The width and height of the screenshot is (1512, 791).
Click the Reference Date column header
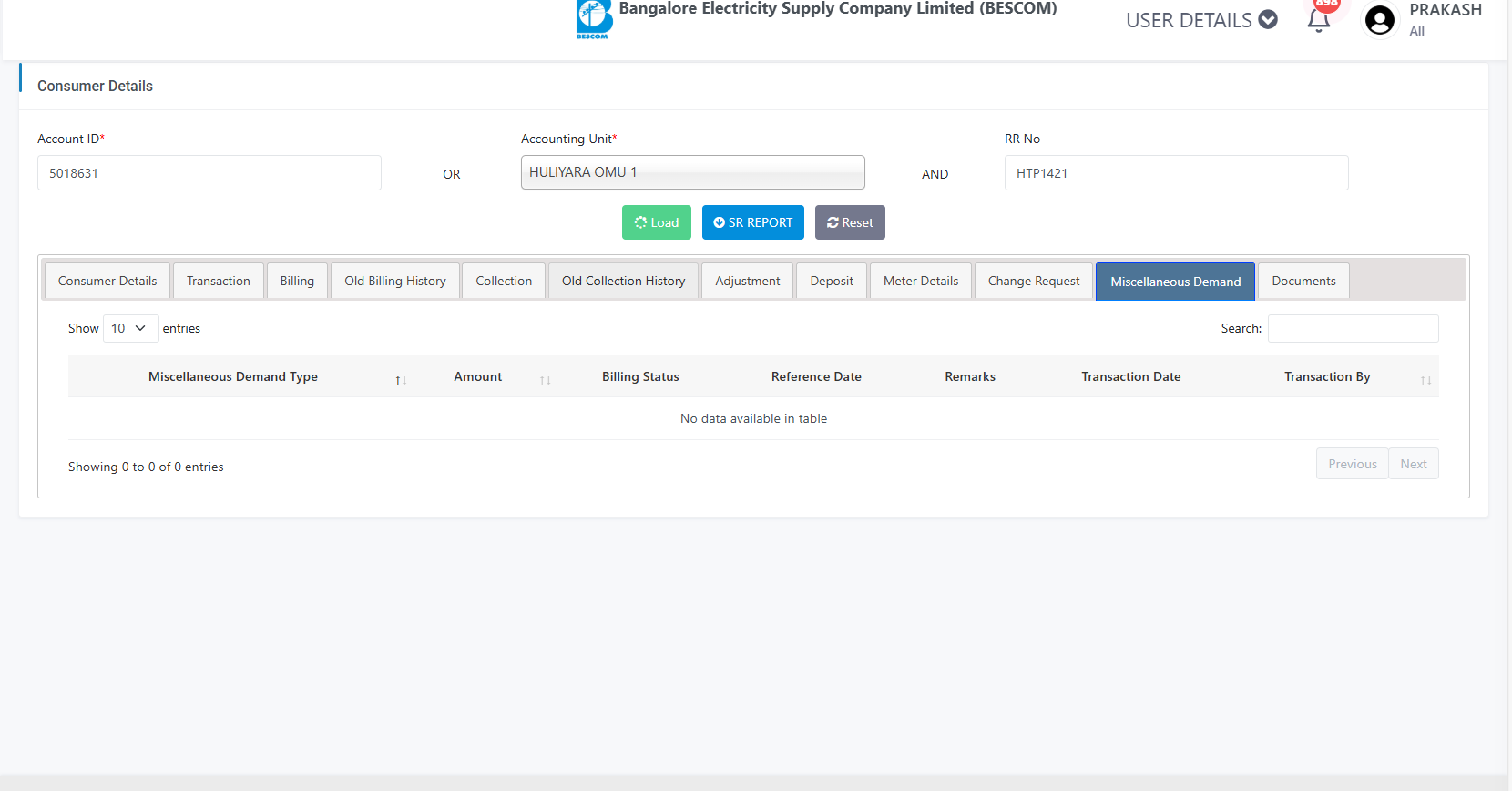(x=816, y=376)
